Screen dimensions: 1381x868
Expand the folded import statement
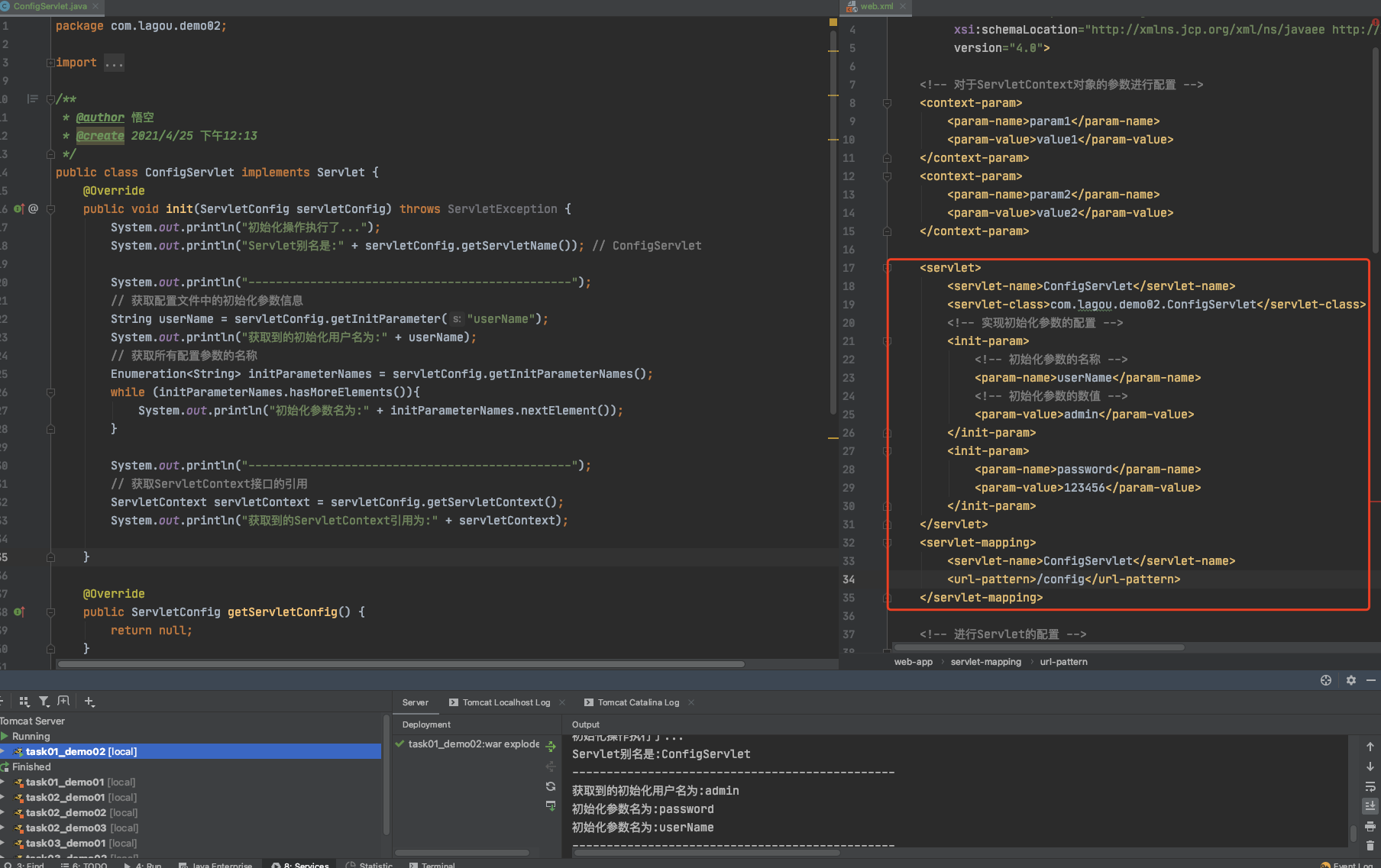[x=50, y=63]
